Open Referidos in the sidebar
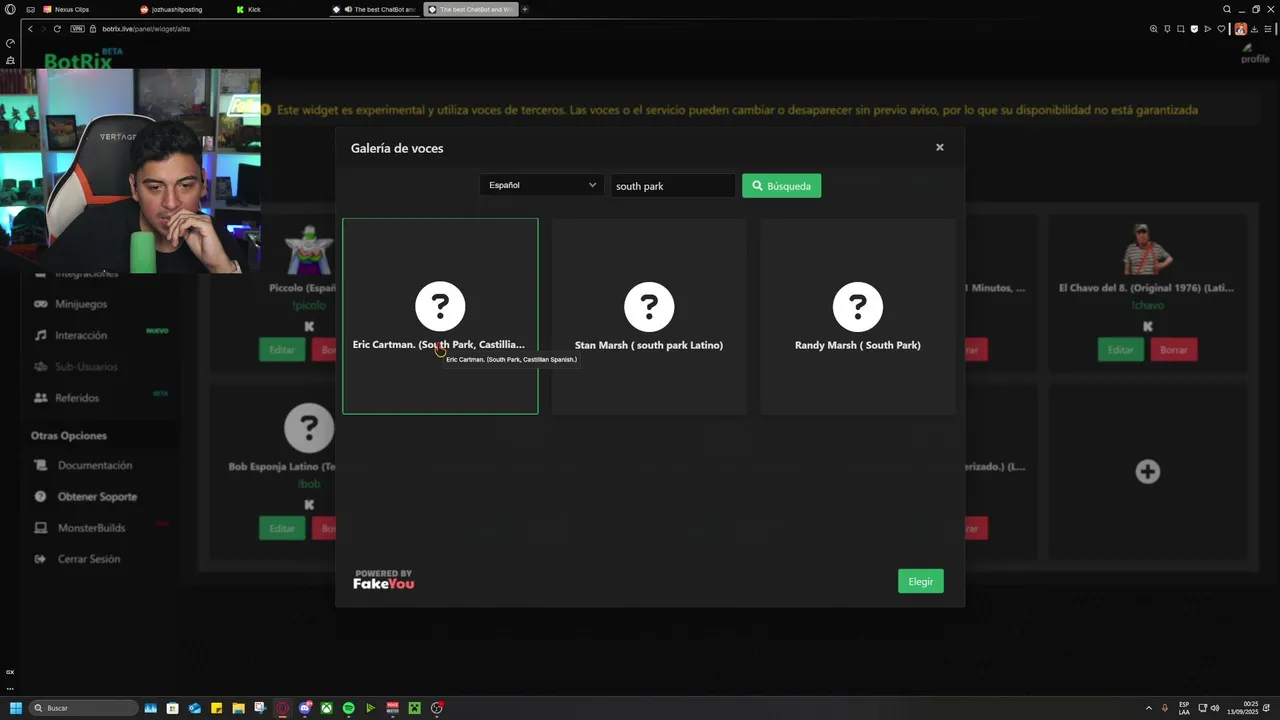 point(77,398)
